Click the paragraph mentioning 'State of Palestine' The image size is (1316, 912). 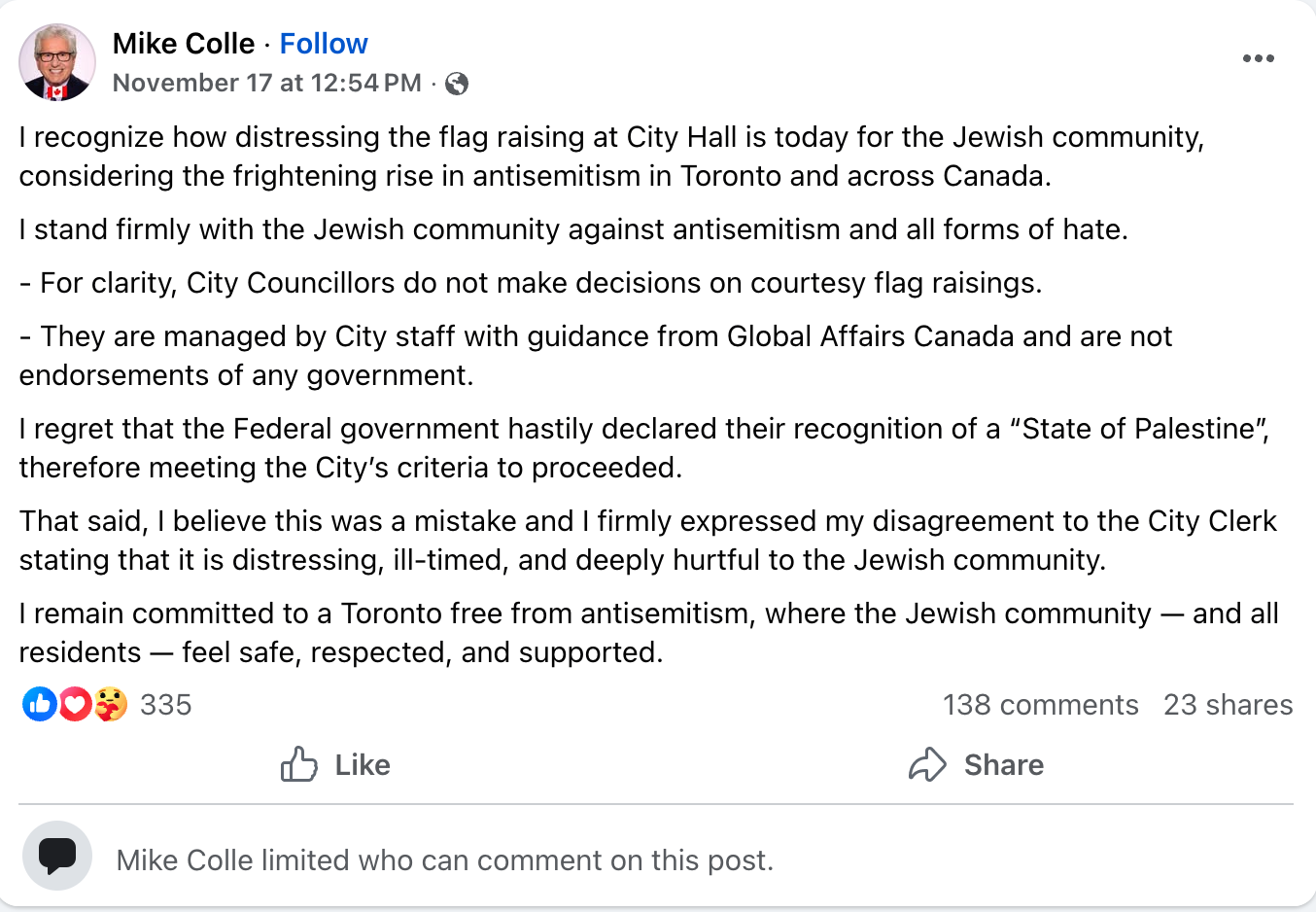click(x=643, y=447)
